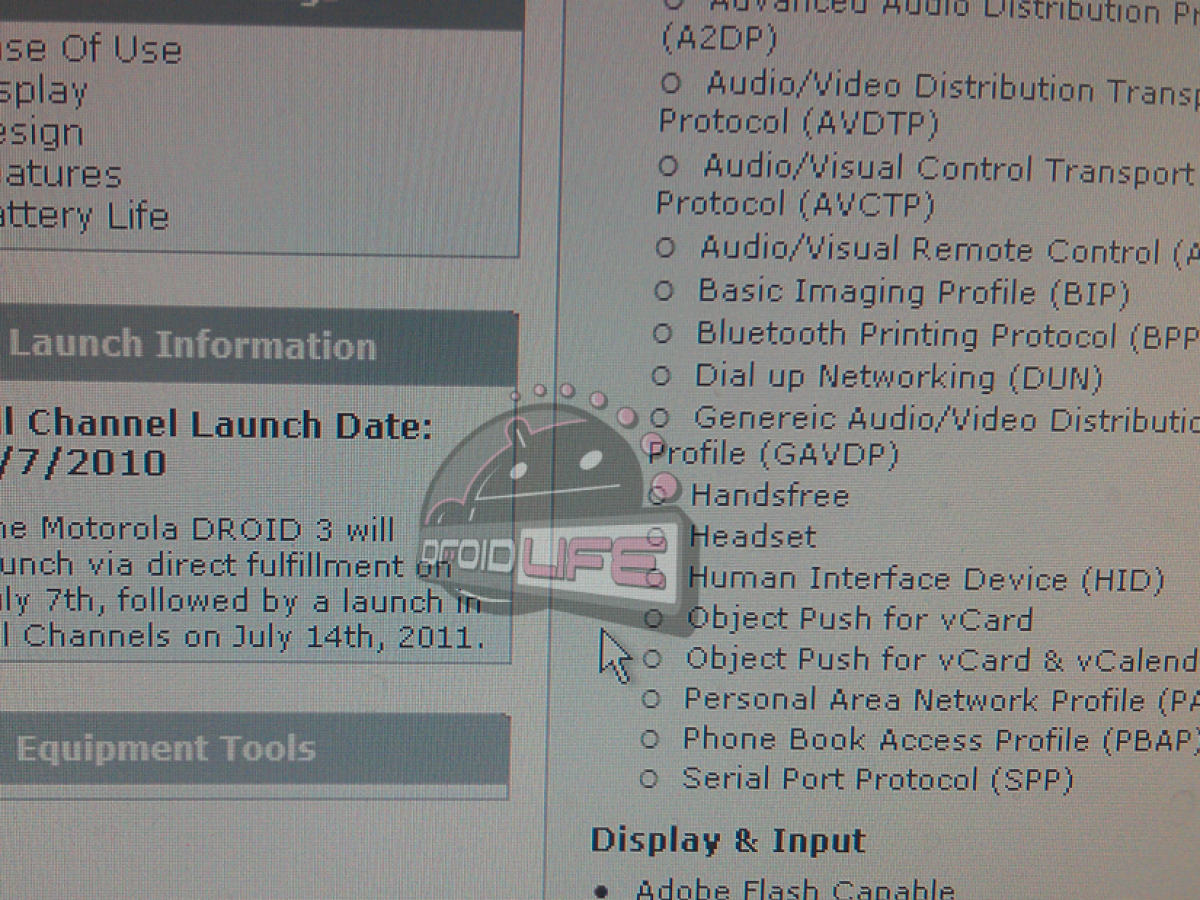Select 'Personal Area Network Profile' item
The image size is (1200, 900).
(914, 700)
